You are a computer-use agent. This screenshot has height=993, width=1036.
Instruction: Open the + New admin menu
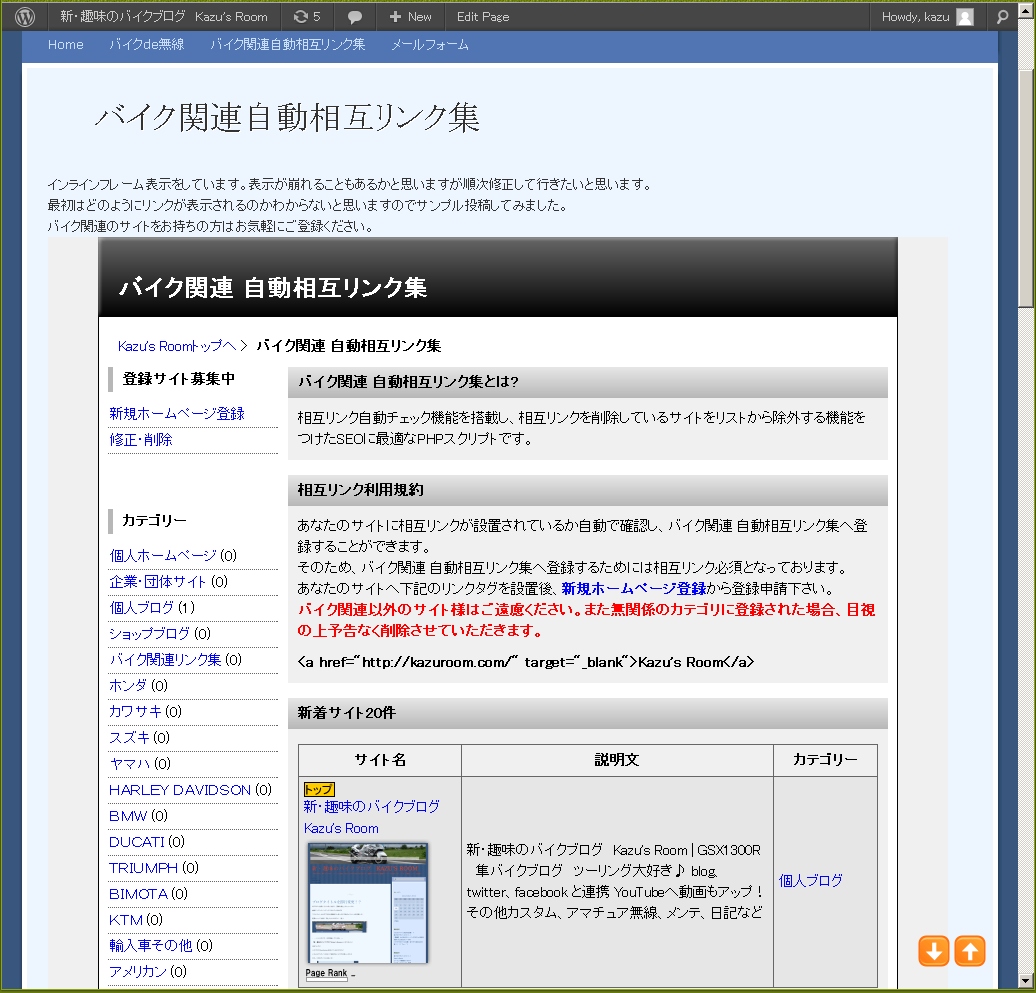click(410, 17)
